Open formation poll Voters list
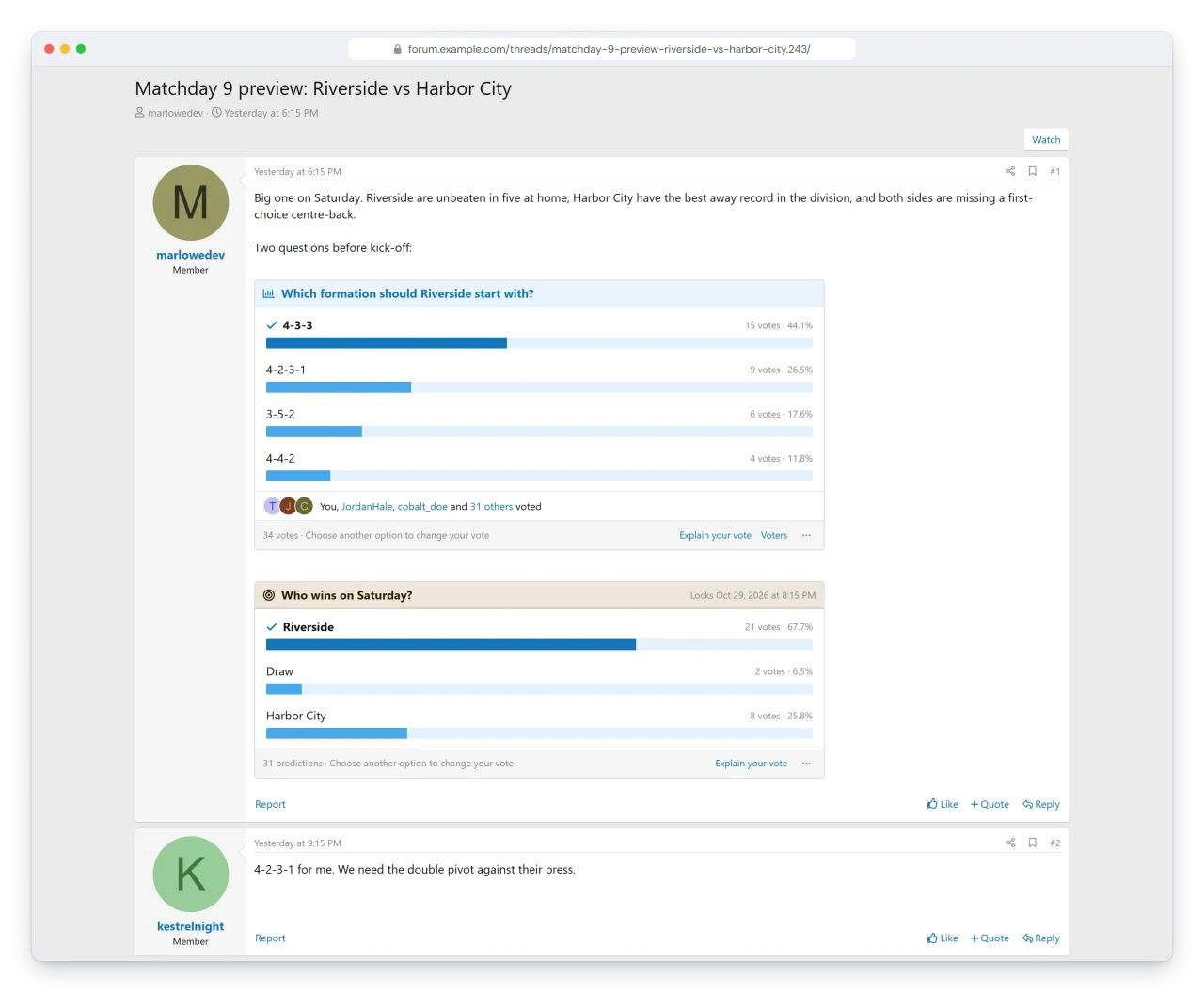Viewport: 1204px width, 993px height. click(774, 535)
